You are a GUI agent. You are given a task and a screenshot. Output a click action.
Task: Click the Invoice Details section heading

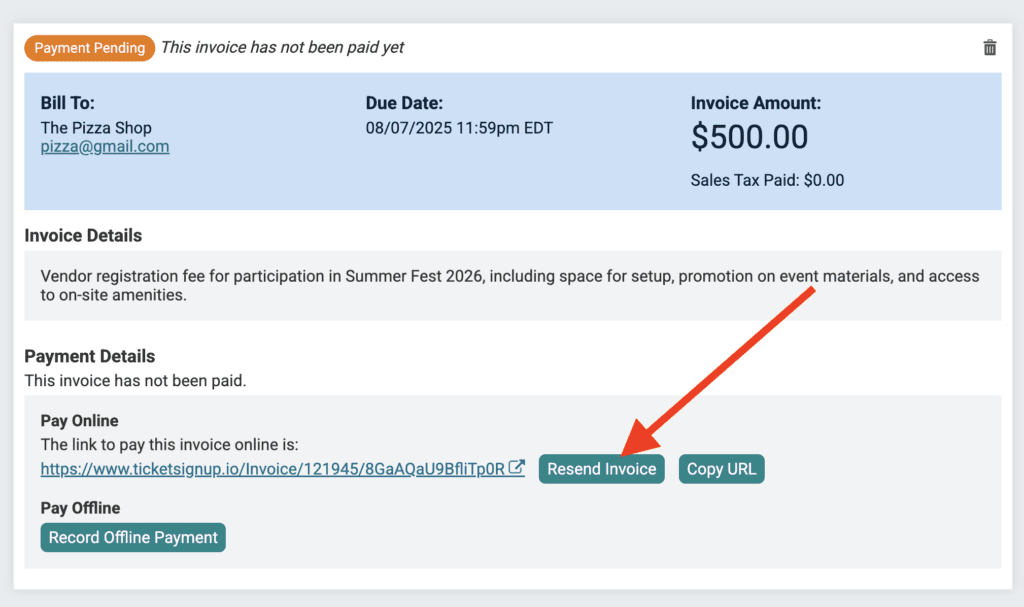click(83, 235)
